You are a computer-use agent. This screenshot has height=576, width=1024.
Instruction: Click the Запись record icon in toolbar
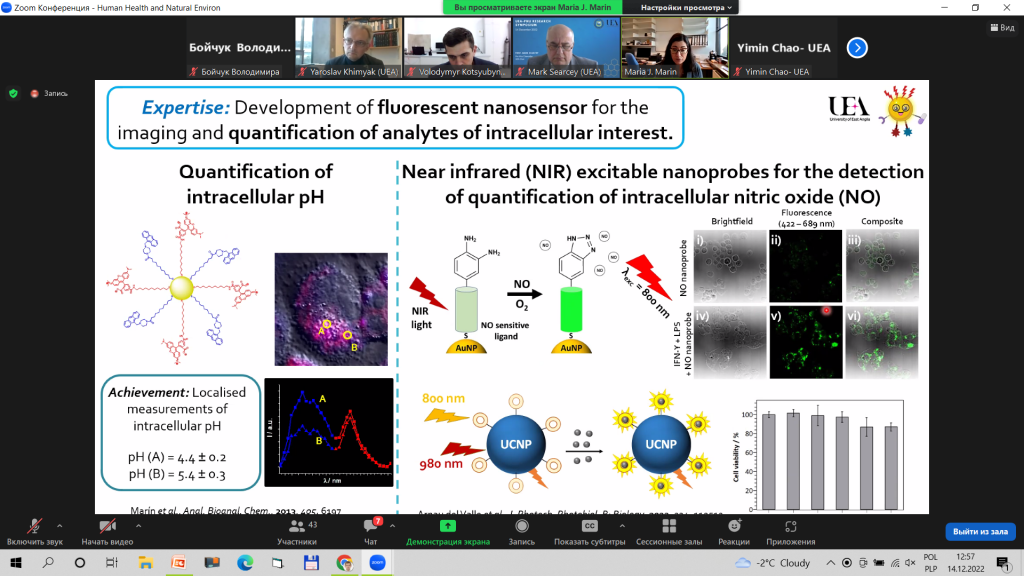click(x=521, y=526)
